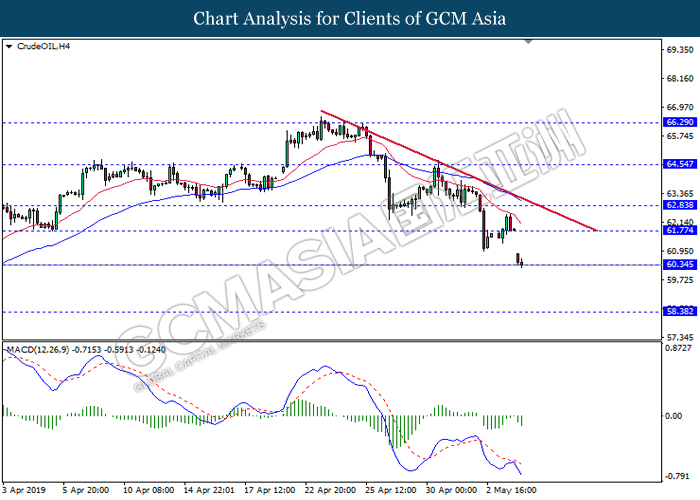Click the CrudeOIL,H4 chart label

point(43,46)
